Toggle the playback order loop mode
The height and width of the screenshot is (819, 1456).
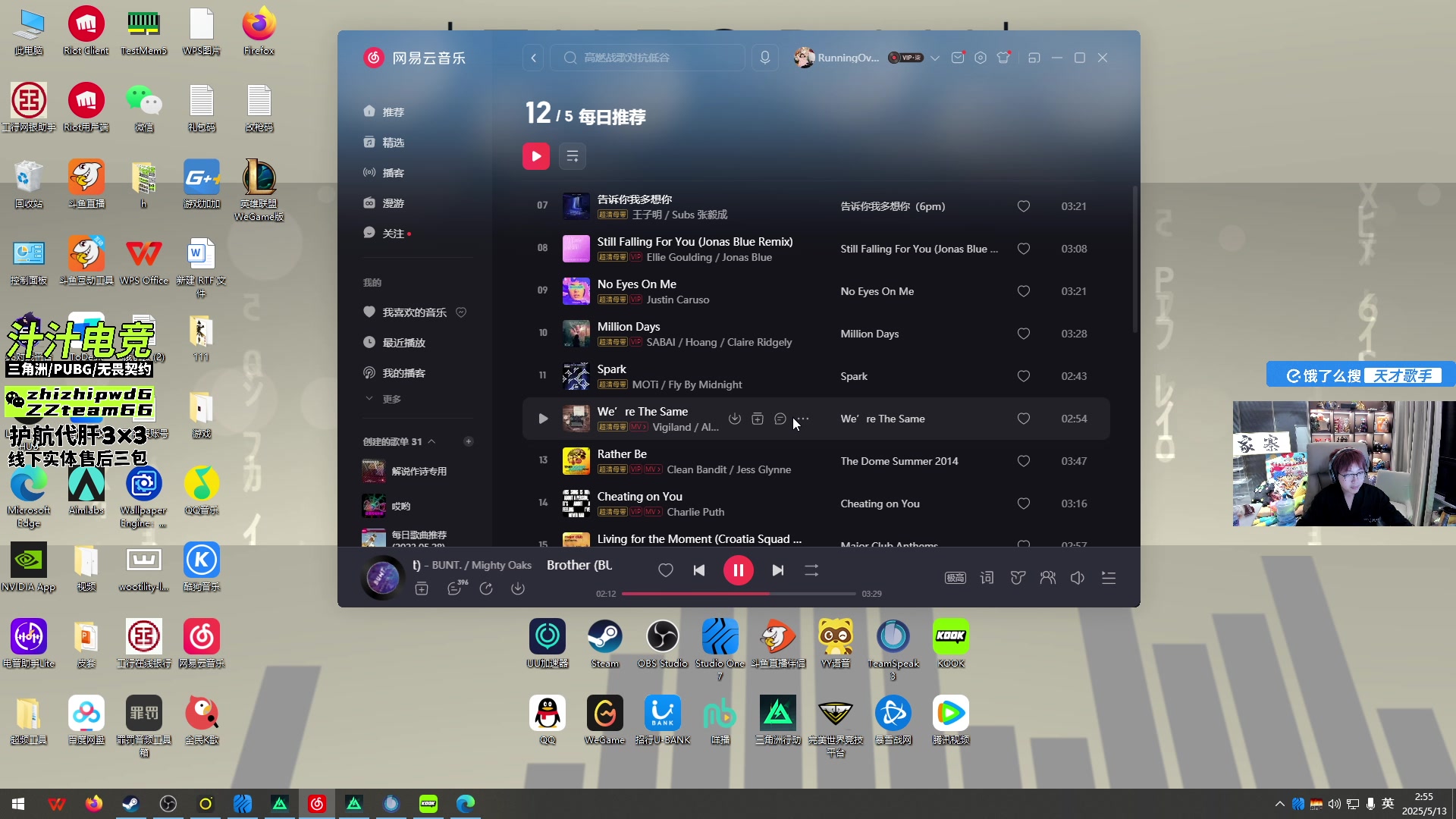pyautogui.click(x=811, y=570)
